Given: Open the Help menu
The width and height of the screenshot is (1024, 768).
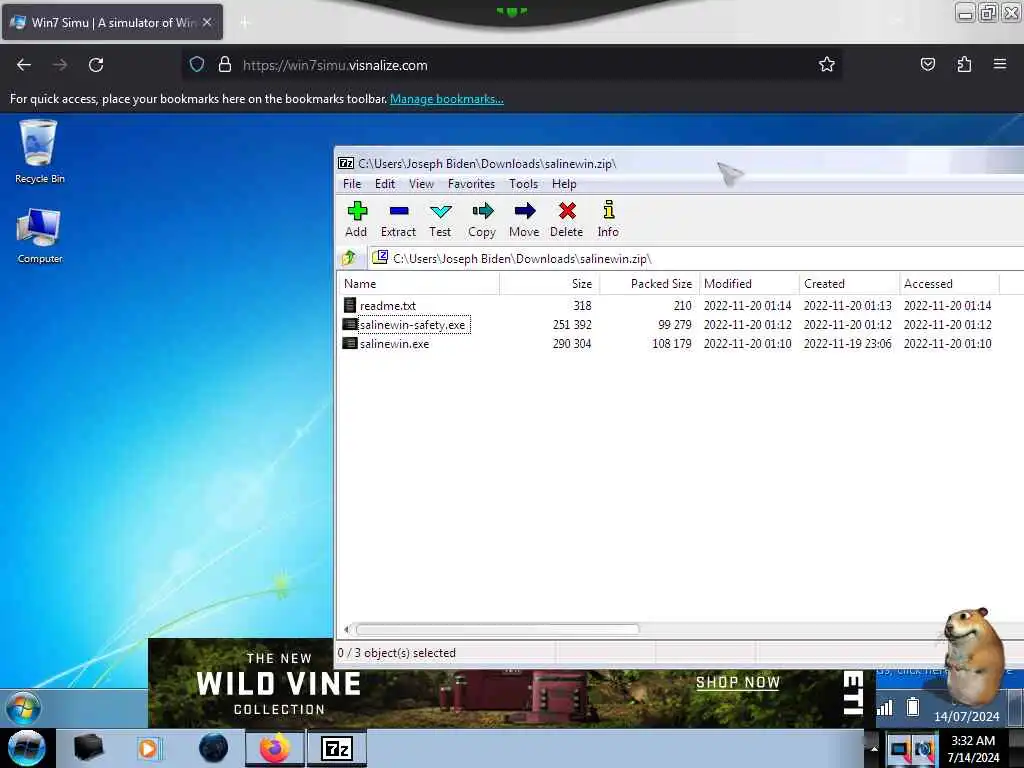Looking at the screenshot, I should pyautogui.click(x=564, y=184).
